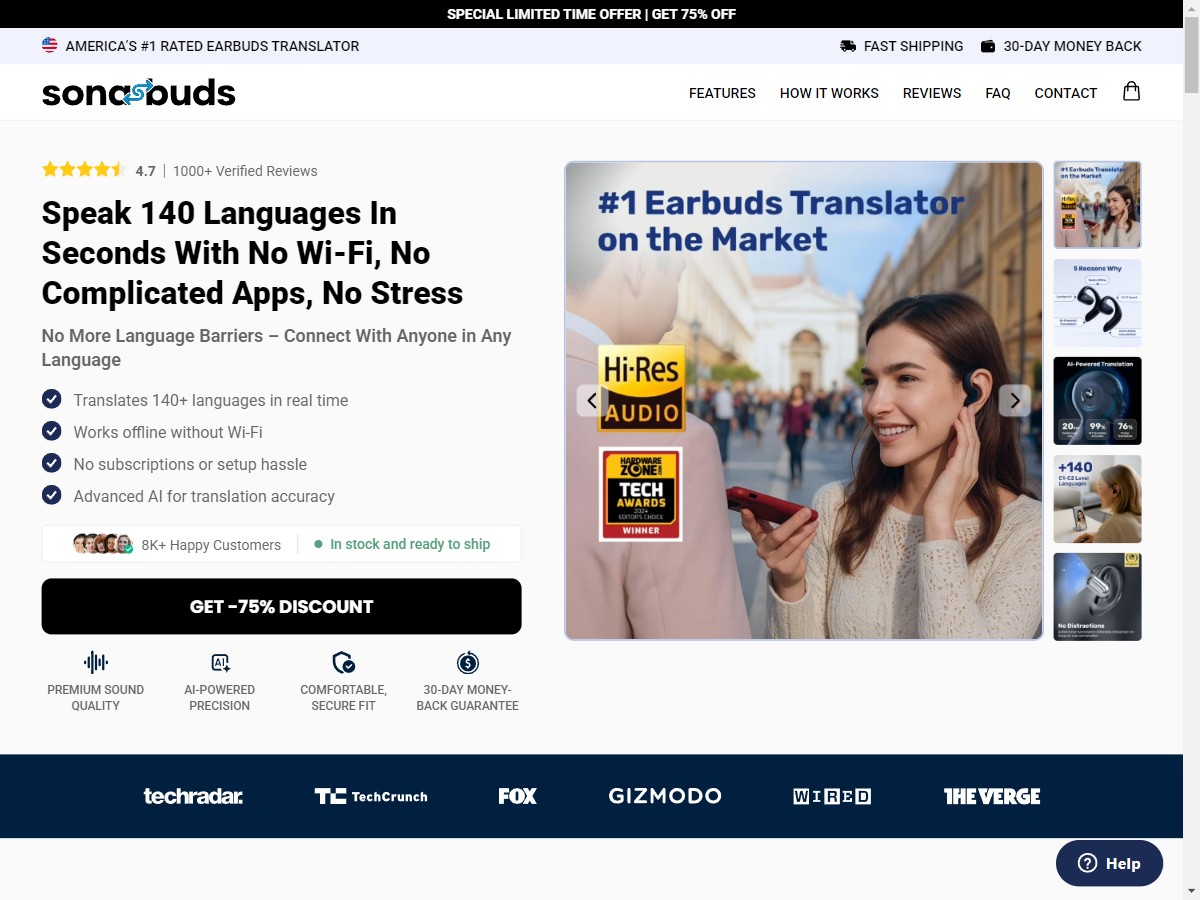
Task: Click checkmark beside Translates 140+ languages
Action: [52, 399]
